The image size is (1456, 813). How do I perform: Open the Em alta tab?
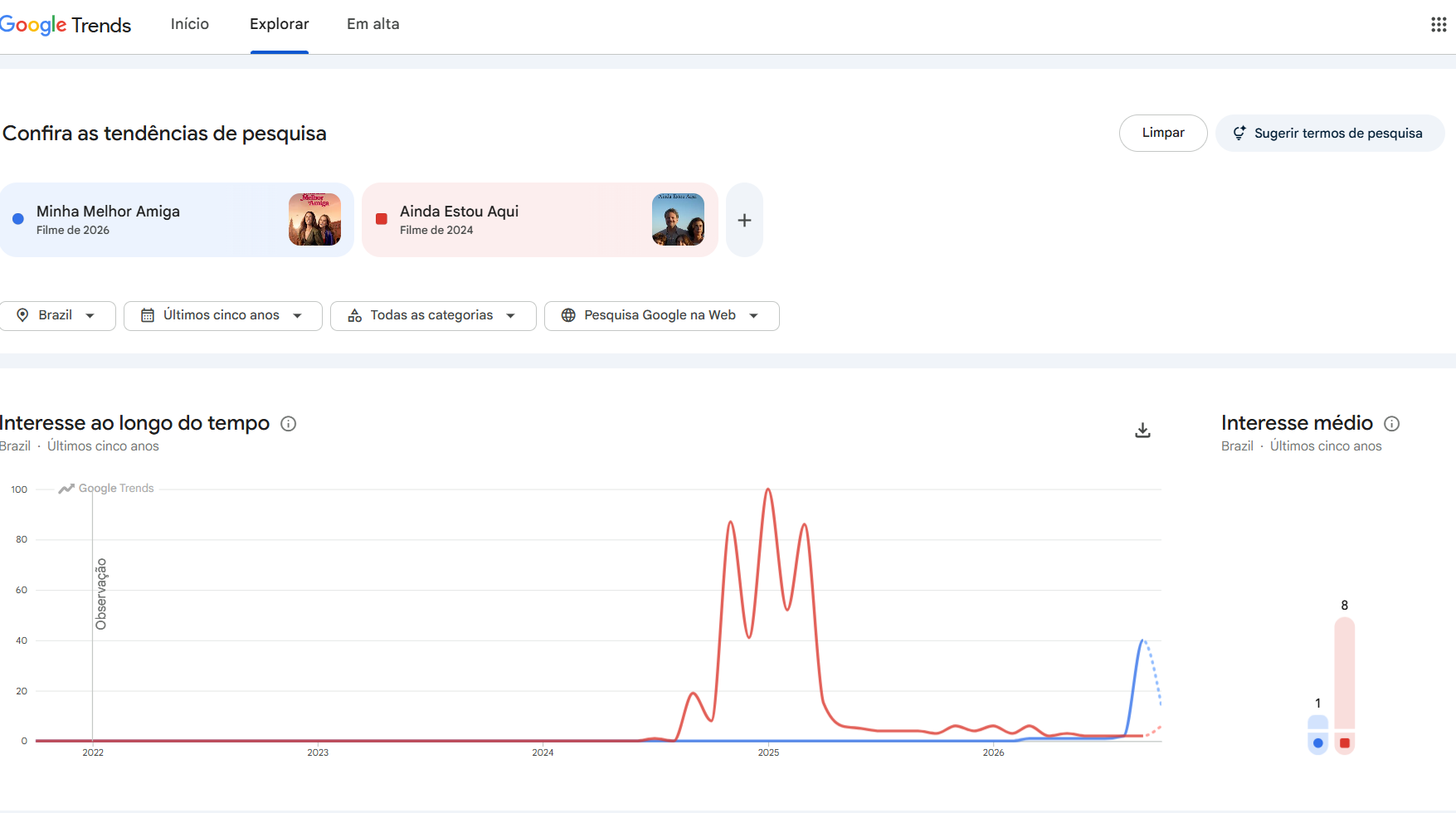pos(373,24)
